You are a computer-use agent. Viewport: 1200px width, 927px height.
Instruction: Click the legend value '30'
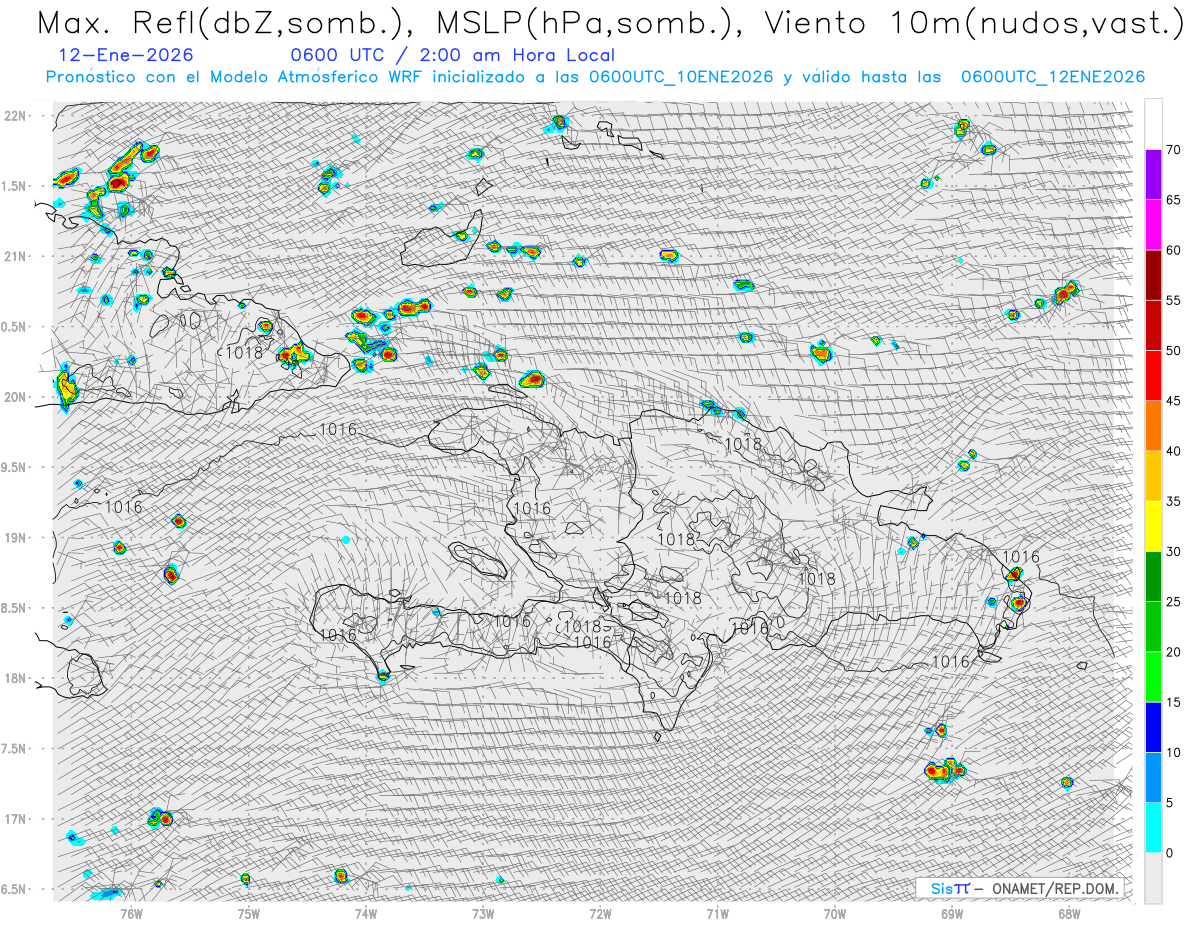[x=1174, y=552]
